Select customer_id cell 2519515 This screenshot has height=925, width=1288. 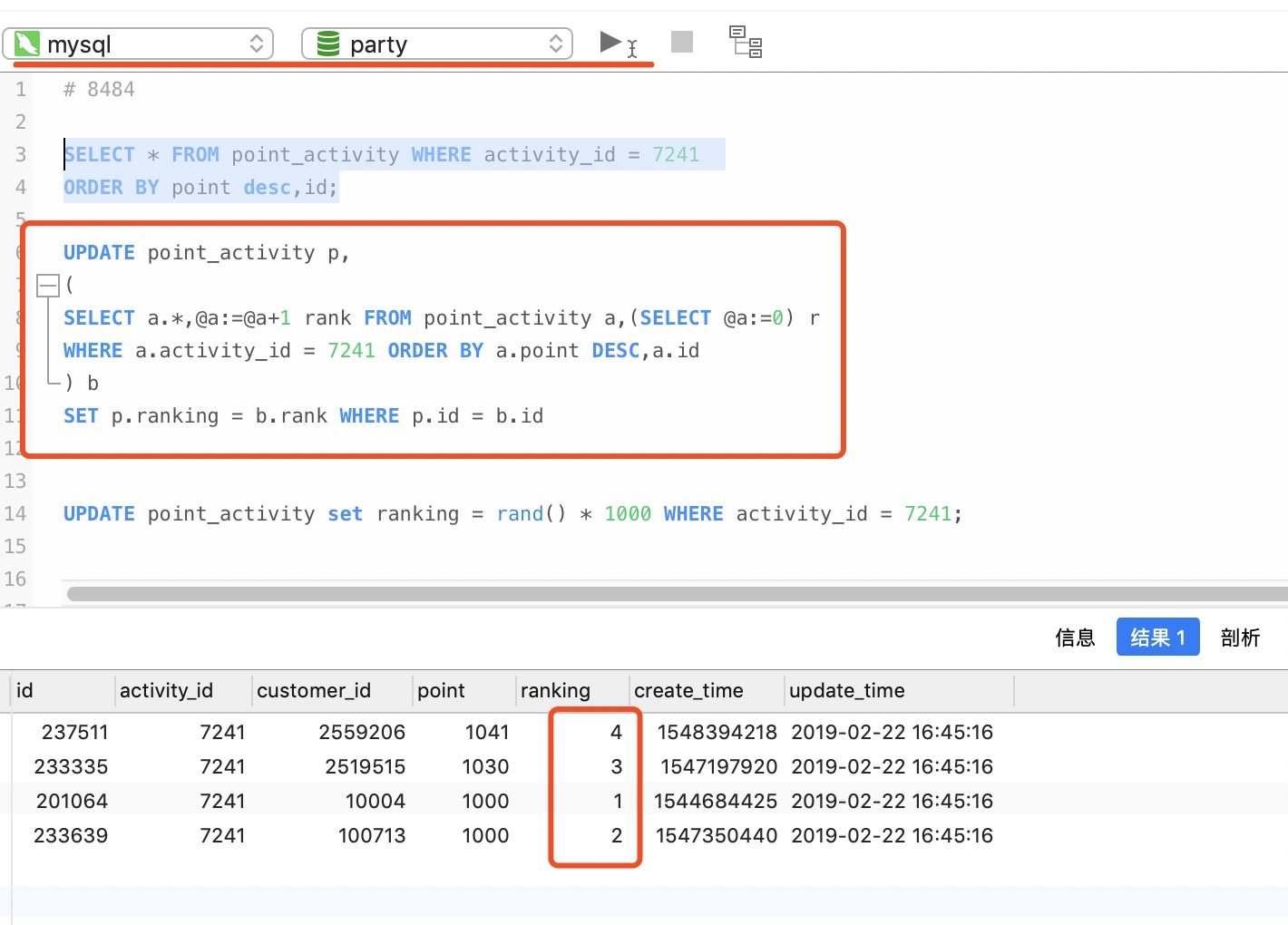pyautogui.click(x=365, y=766)
